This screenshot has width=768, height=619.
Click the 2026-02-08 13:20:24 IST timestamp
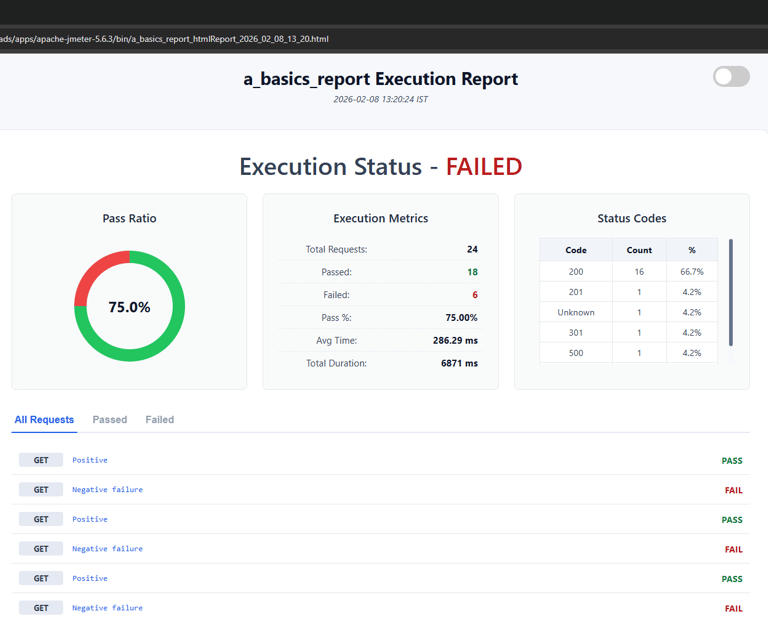pyautogui.click(x=381, y=99)
